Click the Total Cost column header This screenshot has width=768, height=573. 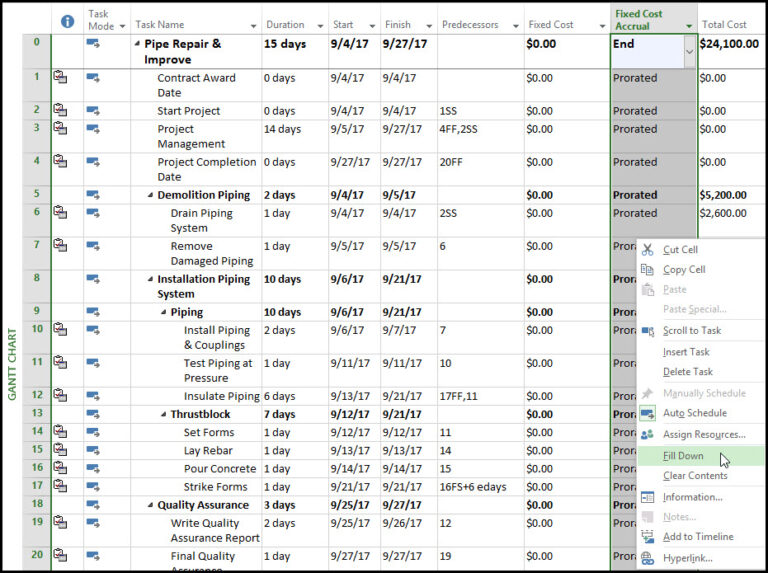[732, 20]
